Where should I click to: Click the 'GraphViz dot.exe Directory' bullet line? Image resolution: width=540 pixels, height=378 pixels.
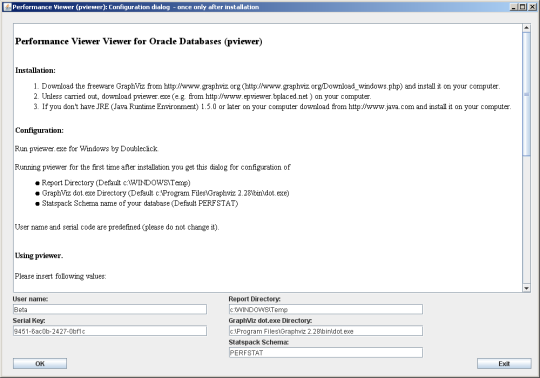coord(162,193)
